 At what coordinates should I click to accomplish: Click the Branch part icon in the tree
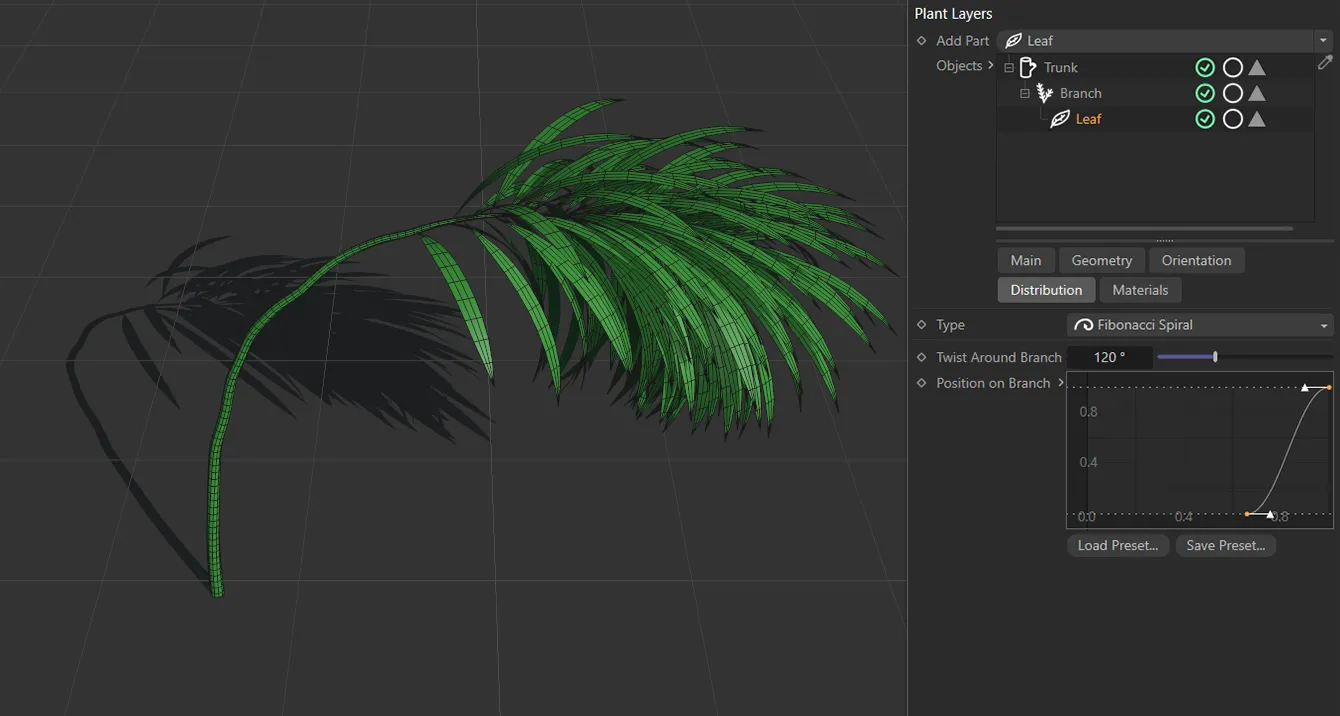point(1045,92)
